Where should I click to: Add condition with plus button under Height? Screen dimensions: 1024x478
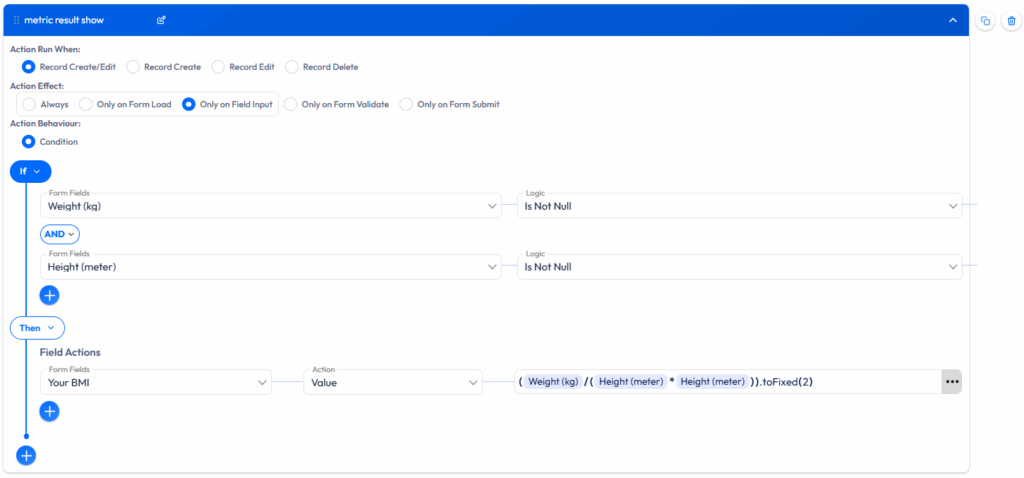(49, 295)
